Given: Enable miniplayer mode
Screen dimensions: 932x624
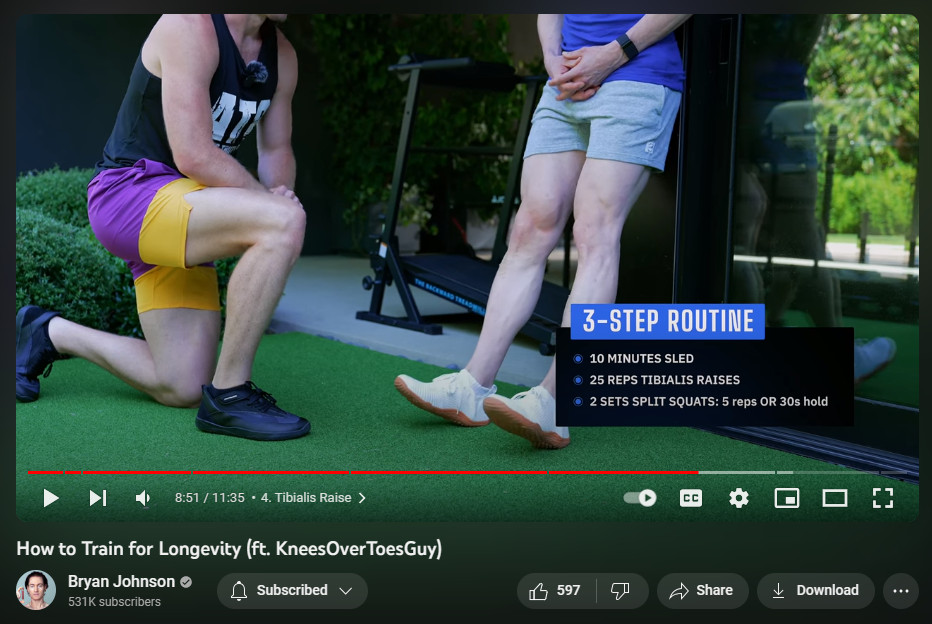Looking at the screenshot, I should 787,498.
